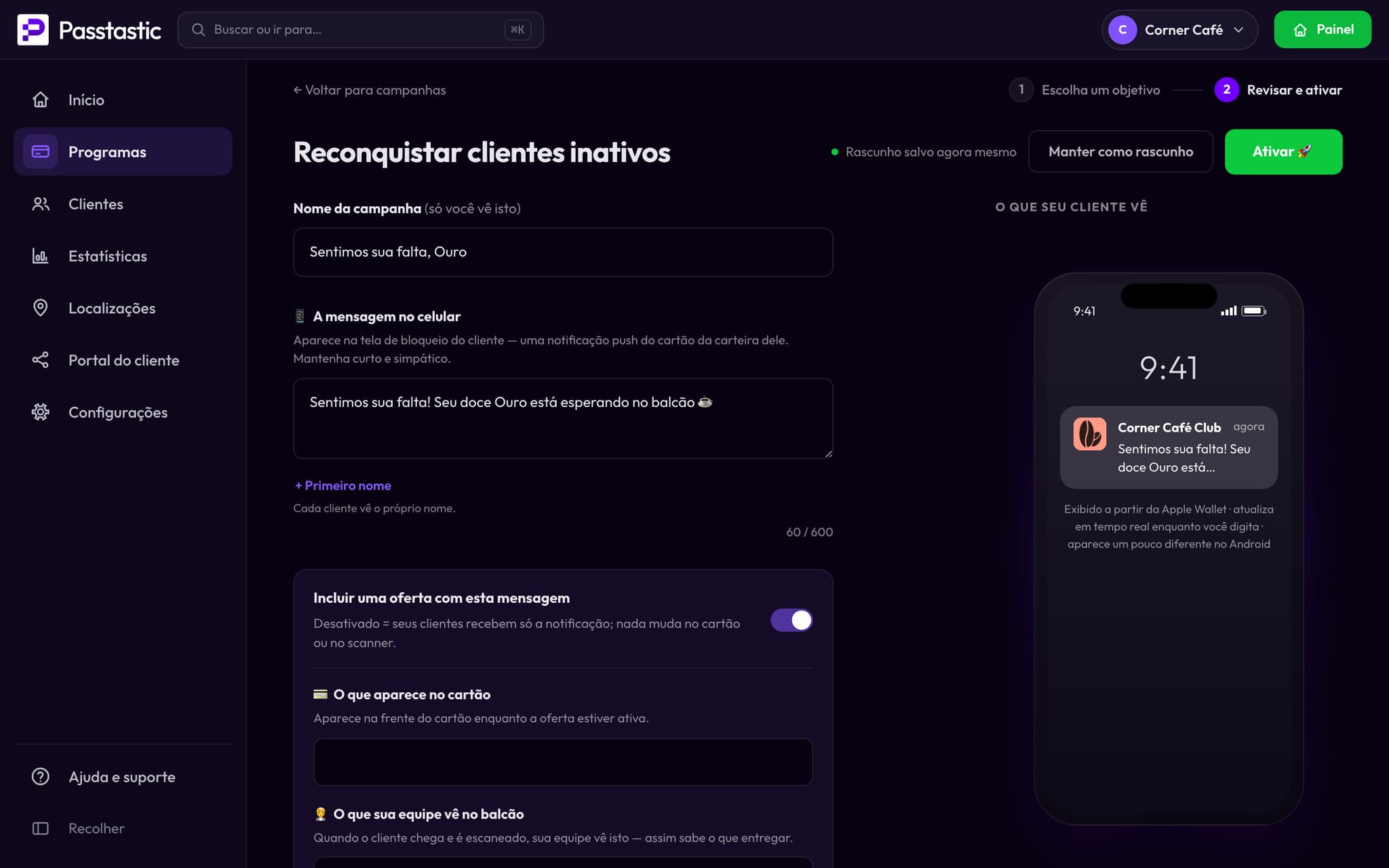Open Localizações via its pin icon
The image size is (1389, 868).
point(41,308)
